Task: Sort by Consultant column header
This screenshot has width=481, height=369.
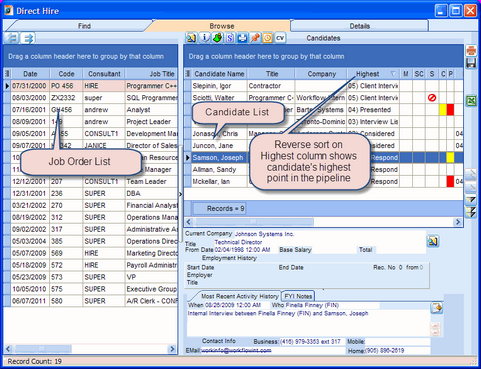Action: 104,74
